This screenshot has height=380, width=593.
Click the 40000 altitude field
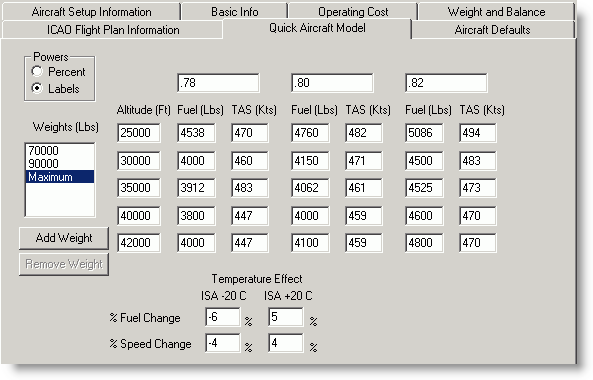tap(138, 216)
